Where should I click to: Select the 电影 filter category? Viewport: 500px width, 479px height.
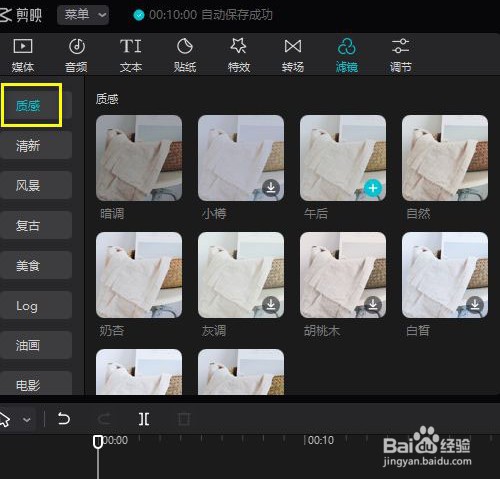coord(36,383)
